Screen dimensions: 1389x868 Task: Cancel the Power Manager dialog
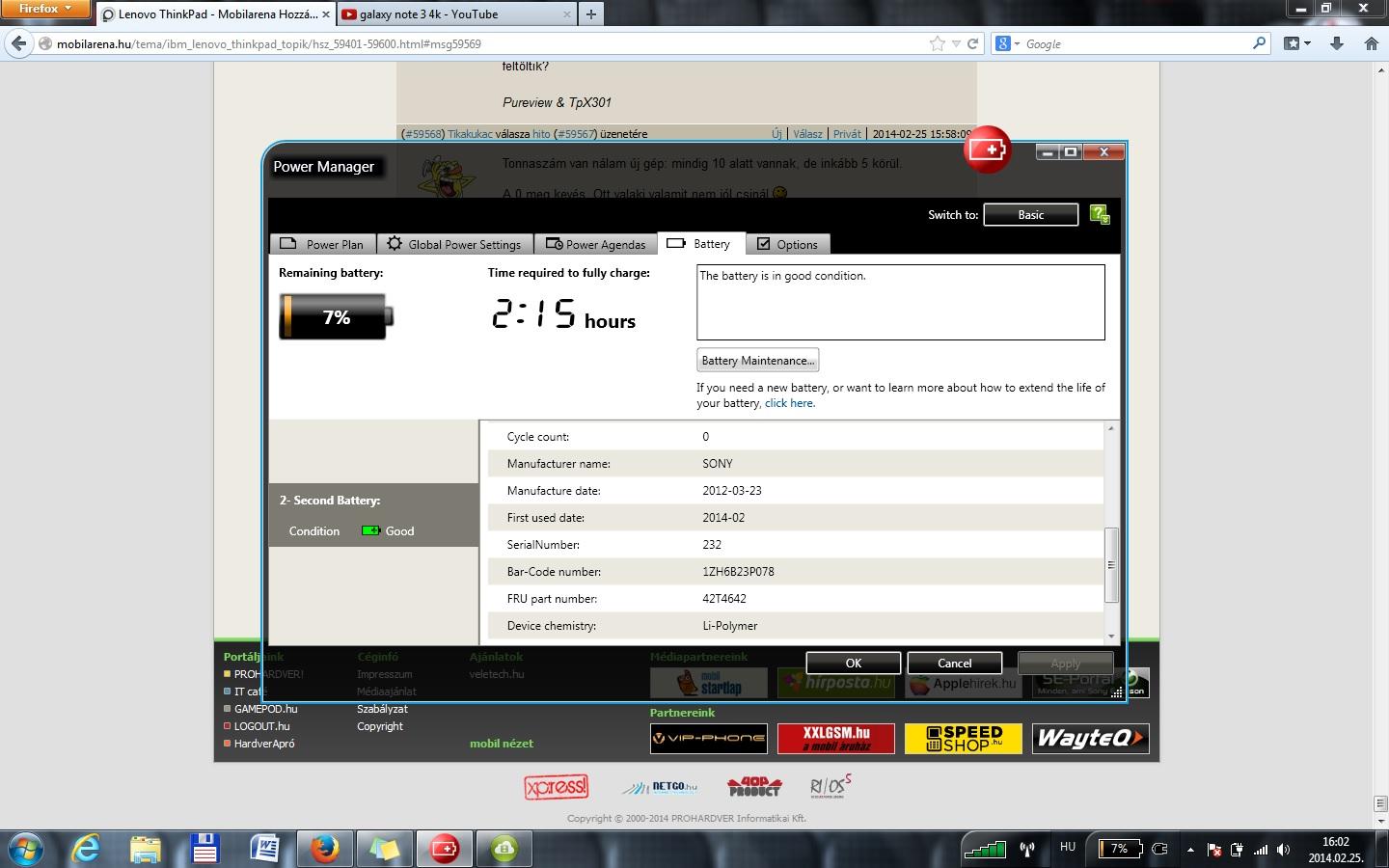(x=955, y=663)
